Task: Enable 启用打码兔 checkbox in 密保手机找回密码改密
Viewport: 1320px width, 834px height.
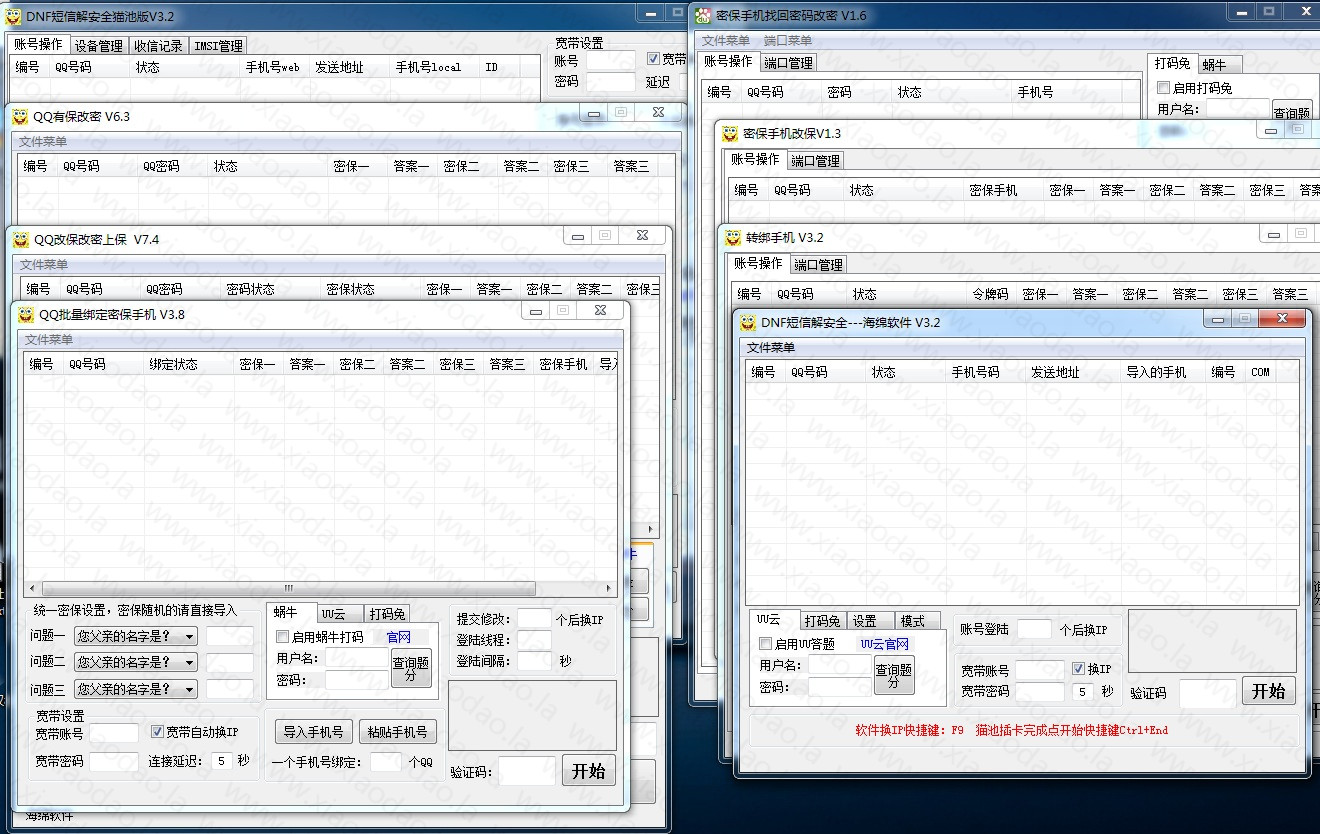Action: click(x=1164, y=88)
